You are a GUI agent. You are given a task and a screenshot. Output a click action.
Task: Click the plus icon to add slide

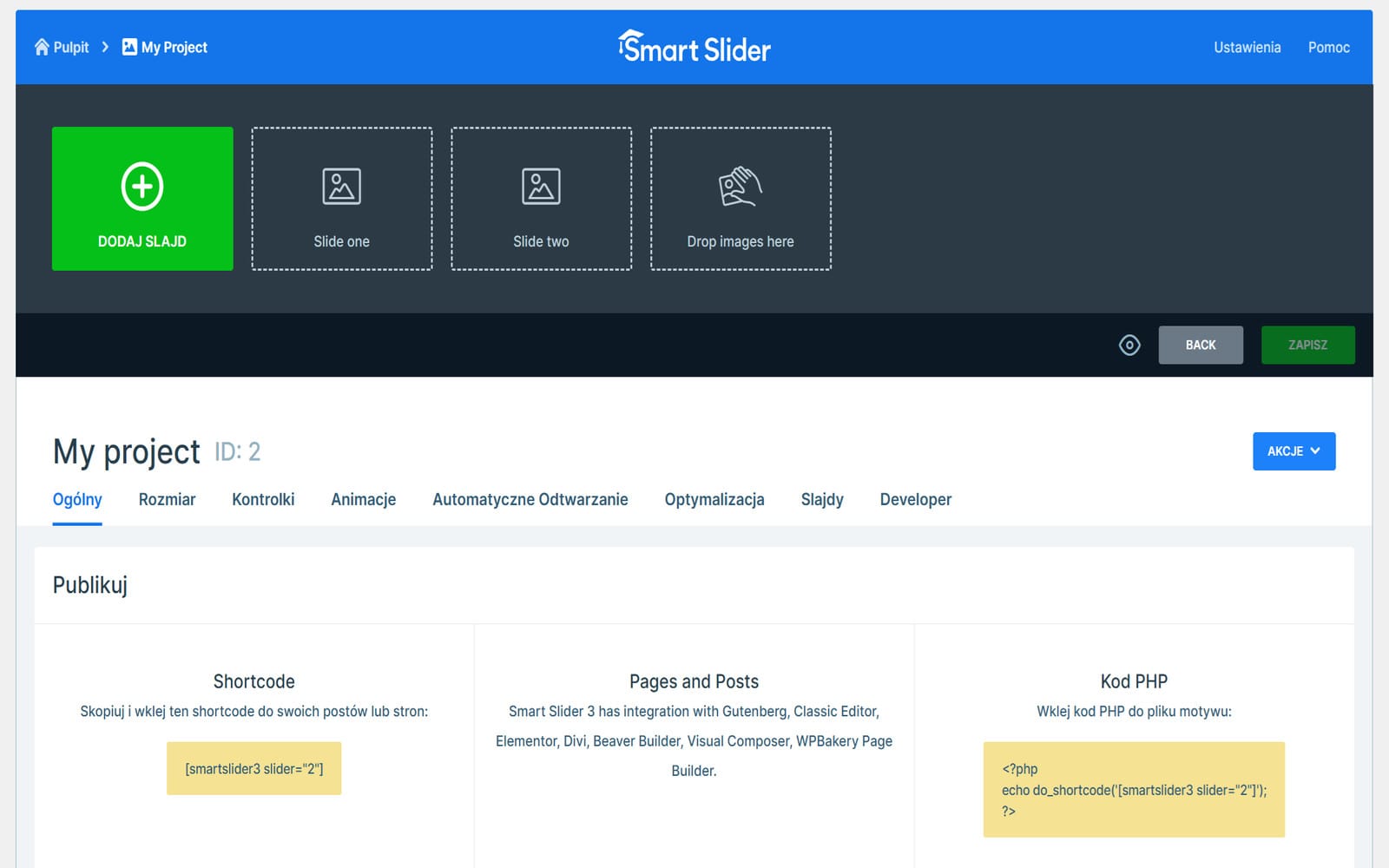tap(142, 186)
